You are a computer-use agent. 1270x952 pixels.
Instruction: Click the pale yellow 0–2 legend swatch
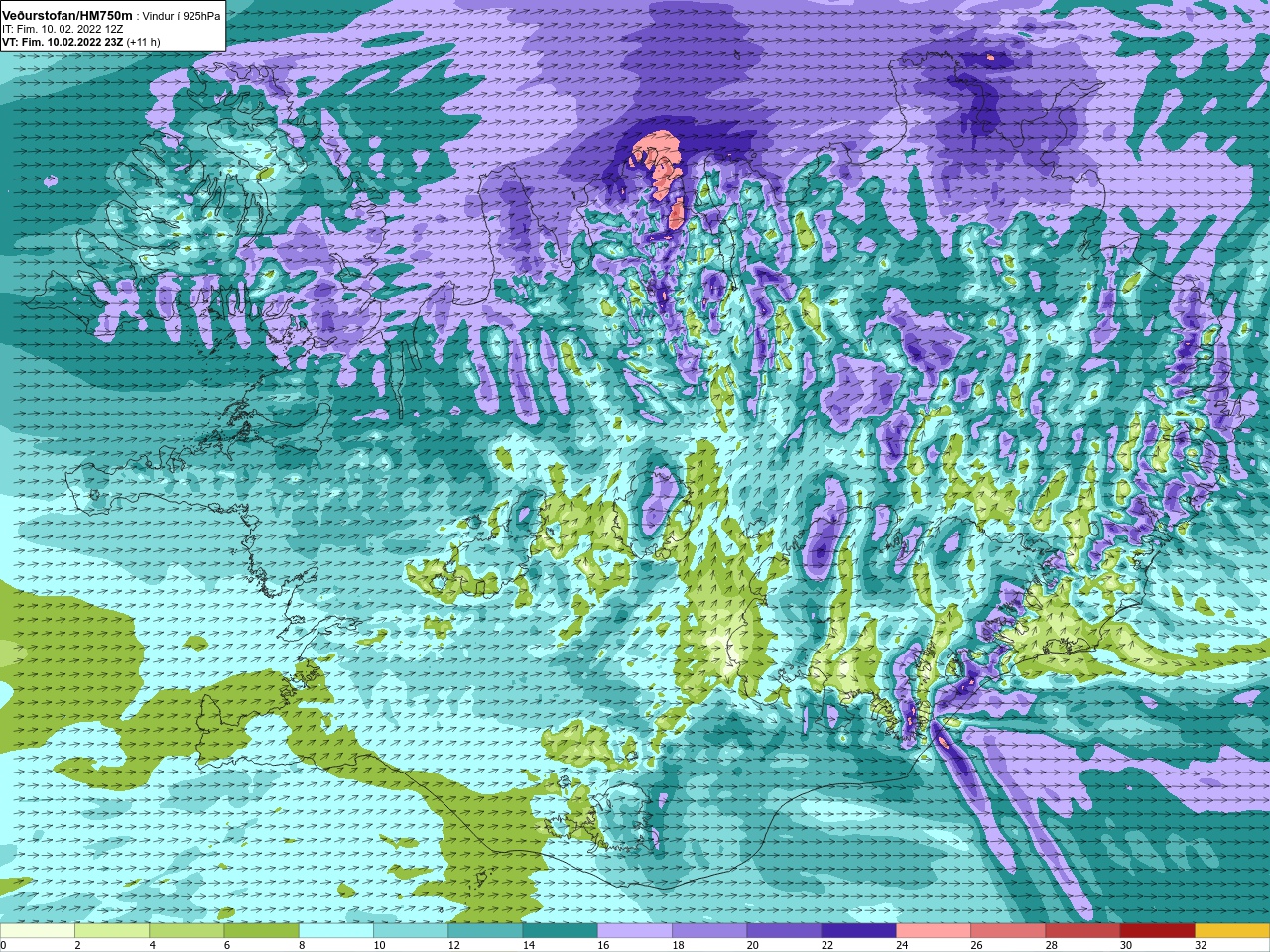[38, 931]
